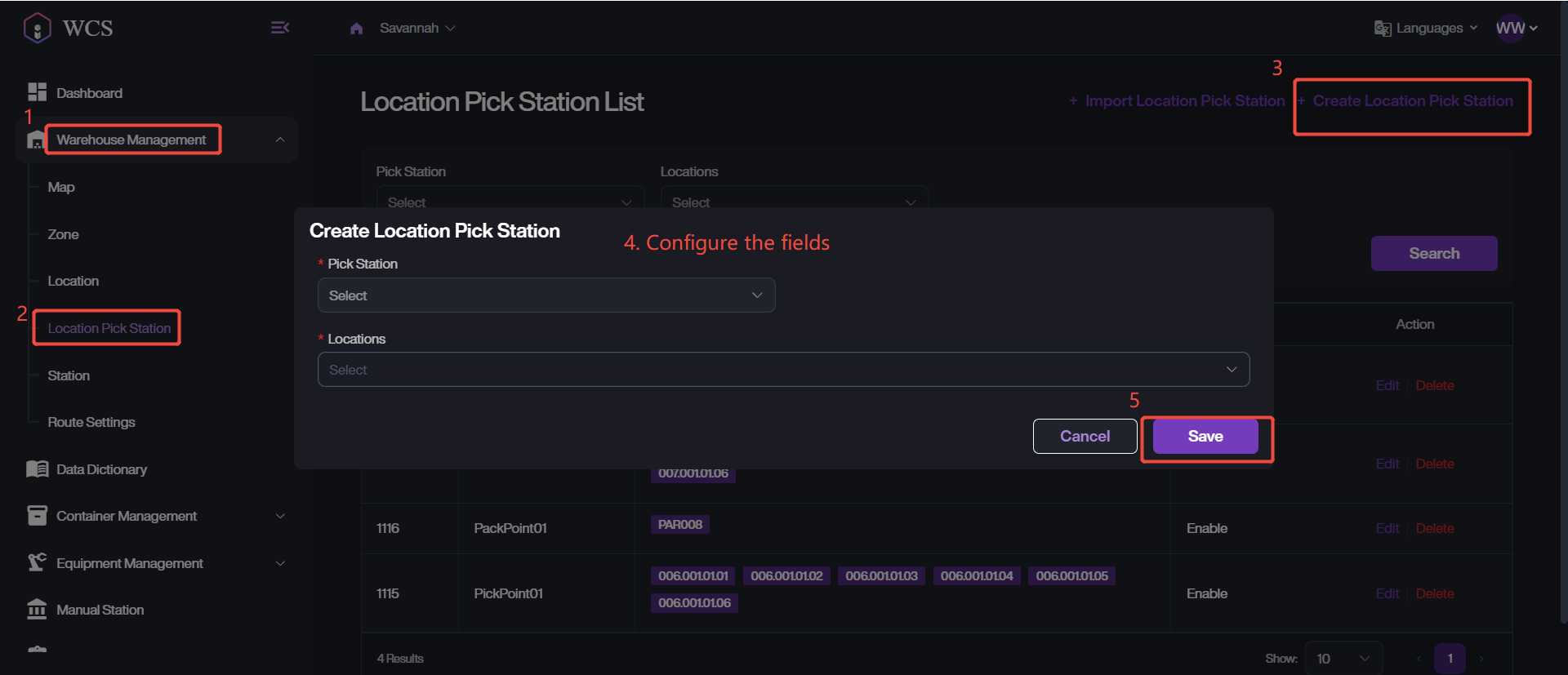Screen dimensions: 1568x675
Task: Open the Pick Station dropdown in dialog
Action: pos(546,295)
